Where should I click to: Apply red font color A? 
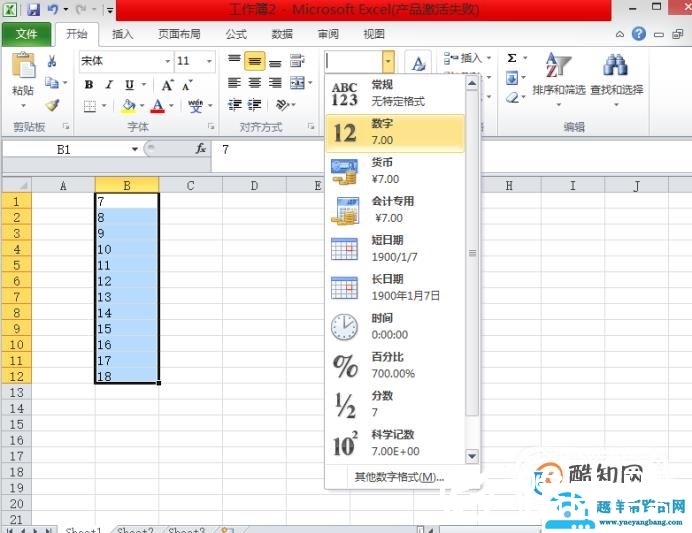(158, 106)
